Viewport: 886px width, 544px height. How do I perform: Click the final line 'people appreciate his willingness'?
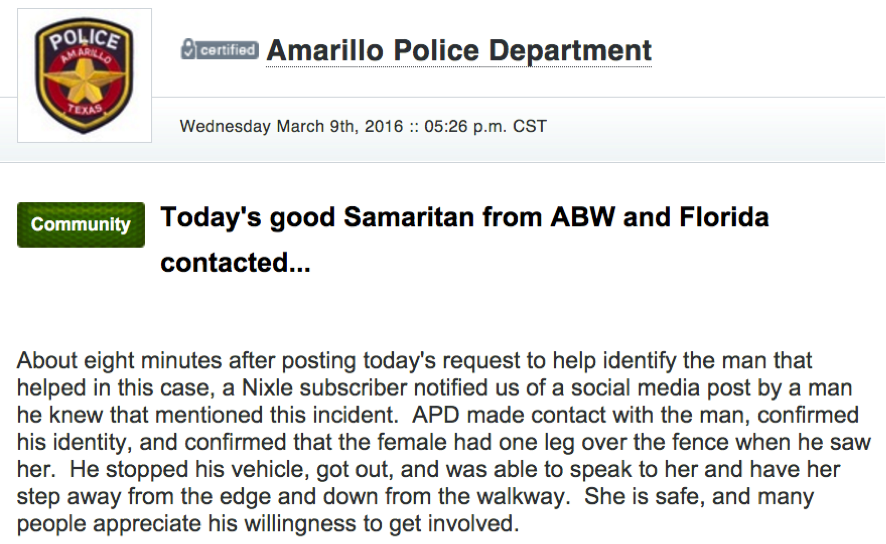(268, 523)
